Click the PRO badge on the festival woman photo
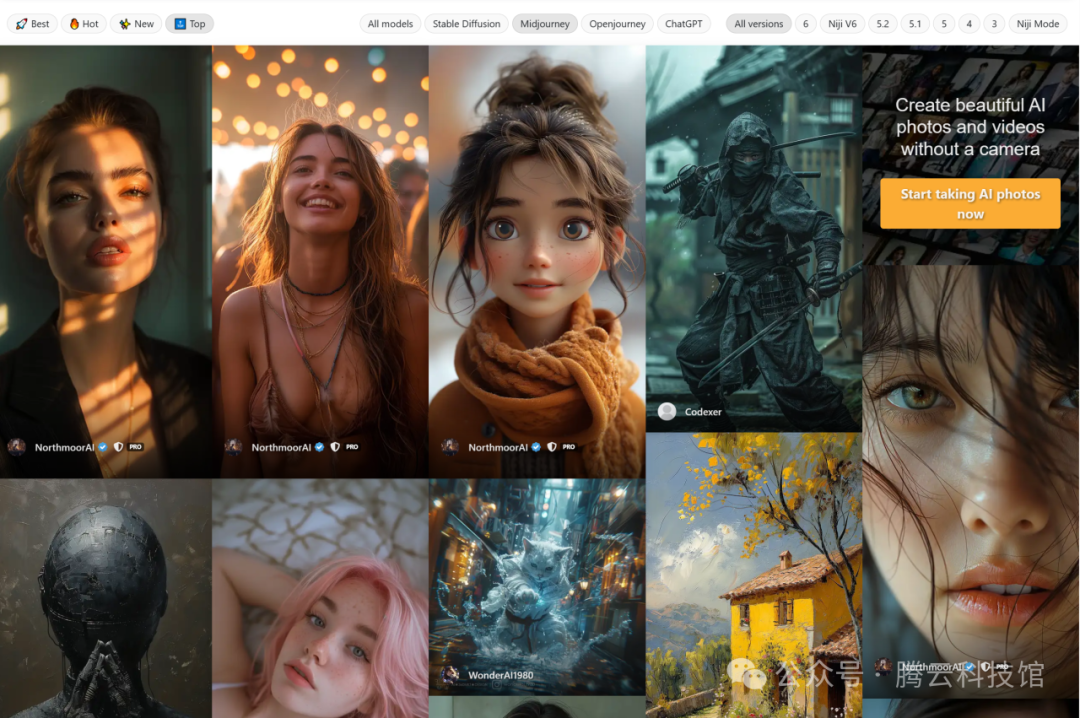Viewport: 1080px width, 718px height. (x=352, y=447)
